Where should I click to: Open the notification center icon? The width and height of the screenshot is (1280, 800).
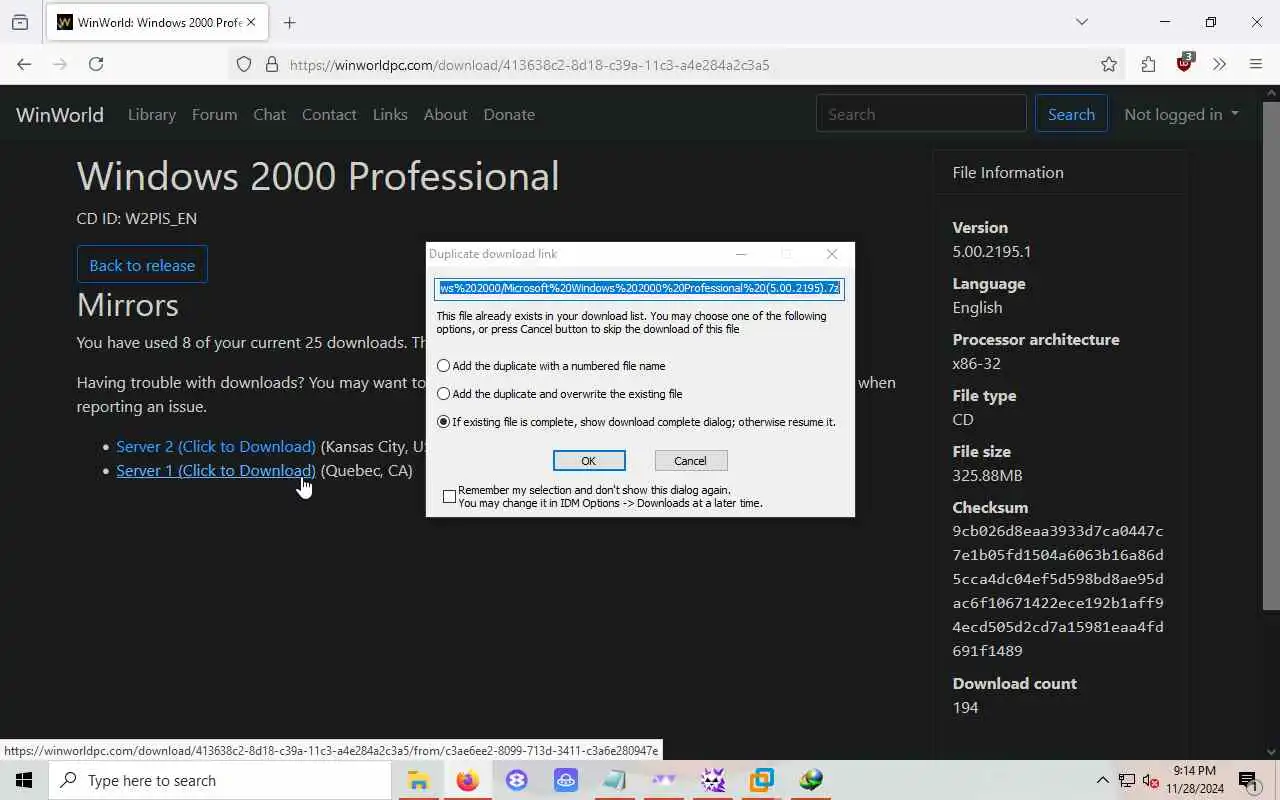[x=1247, y=780]
